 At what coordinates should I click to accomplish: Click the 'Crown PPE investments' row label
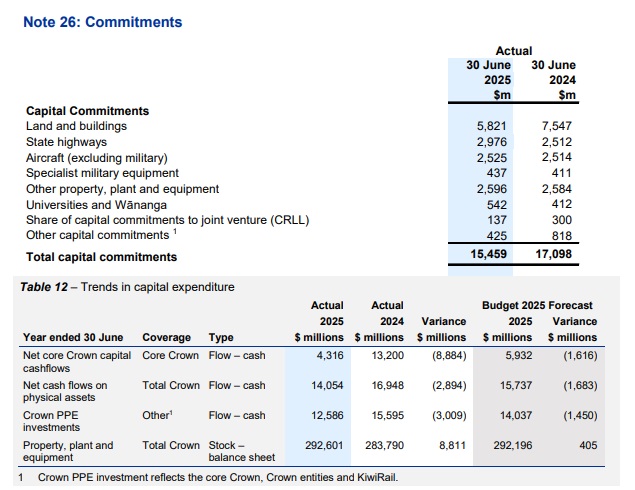click(x=51, y=421)
